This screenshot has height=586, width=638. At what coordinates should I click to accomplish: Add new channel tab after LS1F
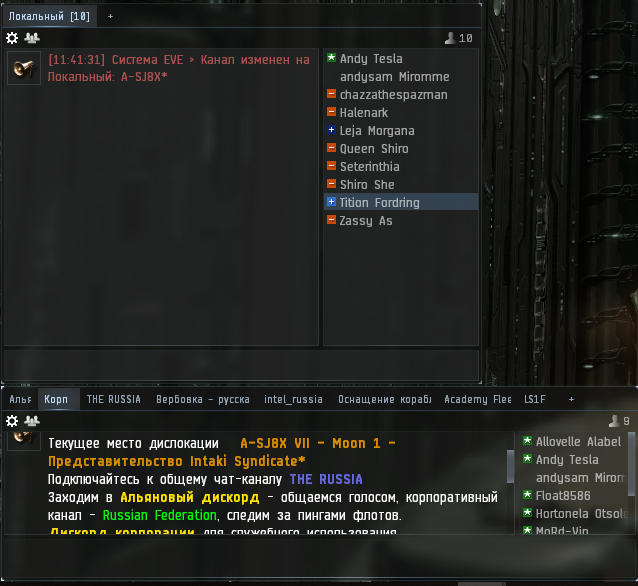(571, 399)
